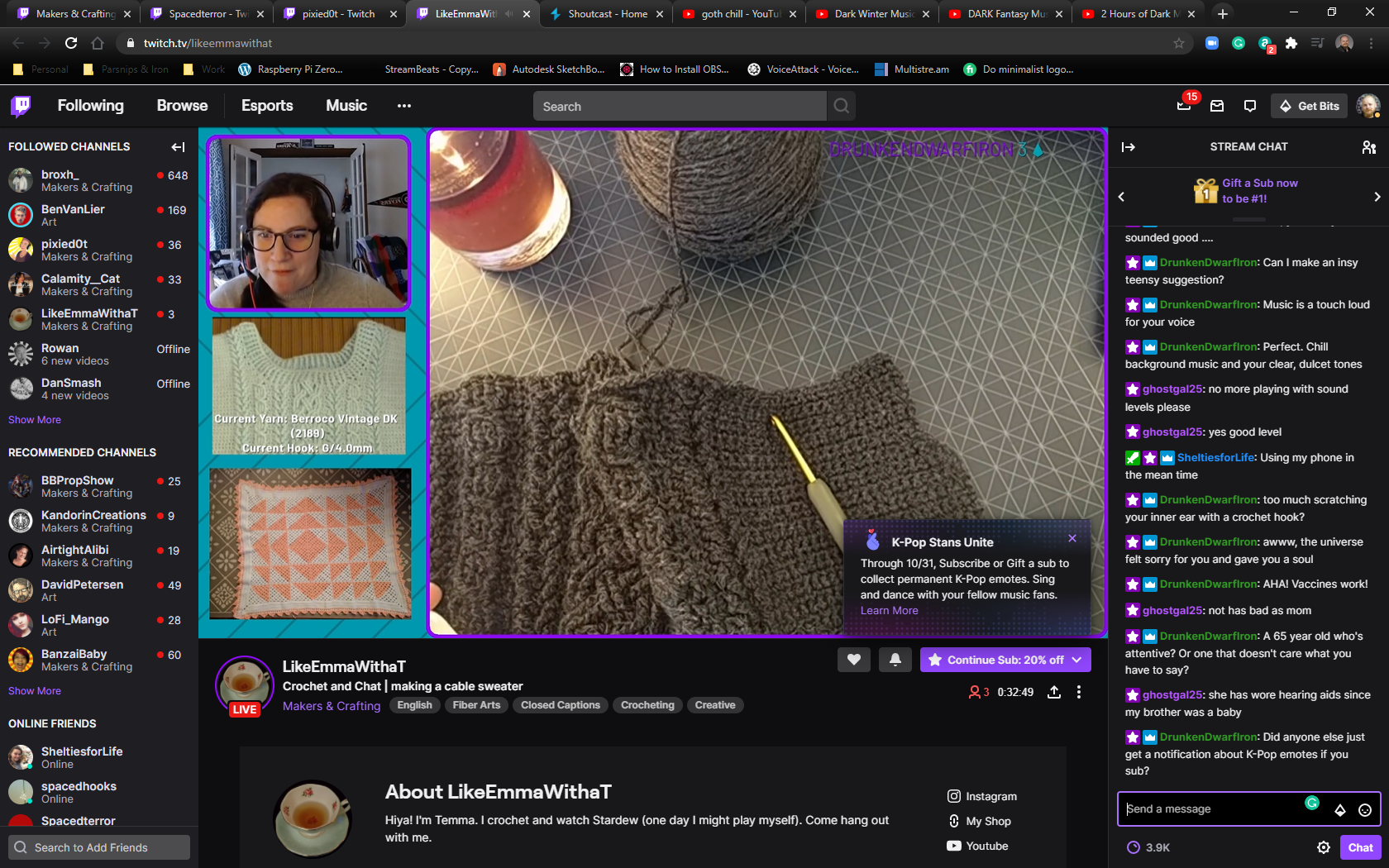Show more followed channels
This screenshot has height=868, width=1389.
pyautogui.click(x=35, y=420)
